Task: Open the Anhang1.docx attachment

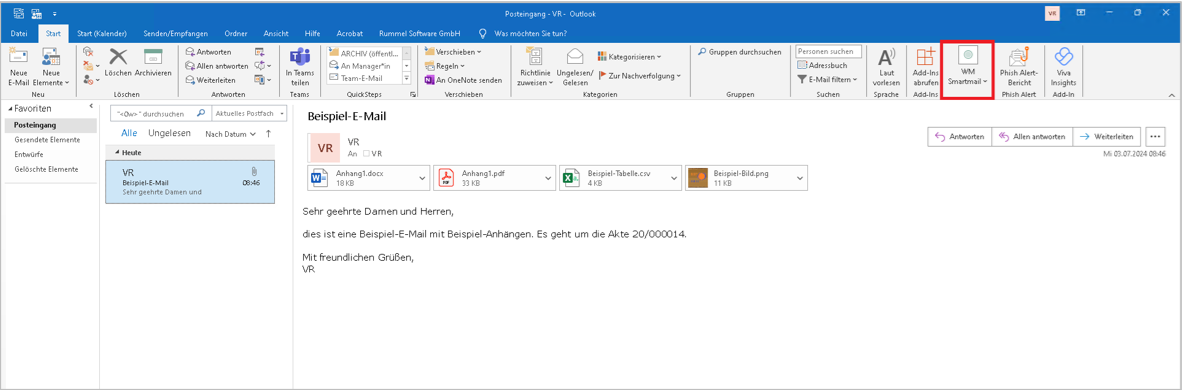Action: pyautogui.click(x=362, y=177)
